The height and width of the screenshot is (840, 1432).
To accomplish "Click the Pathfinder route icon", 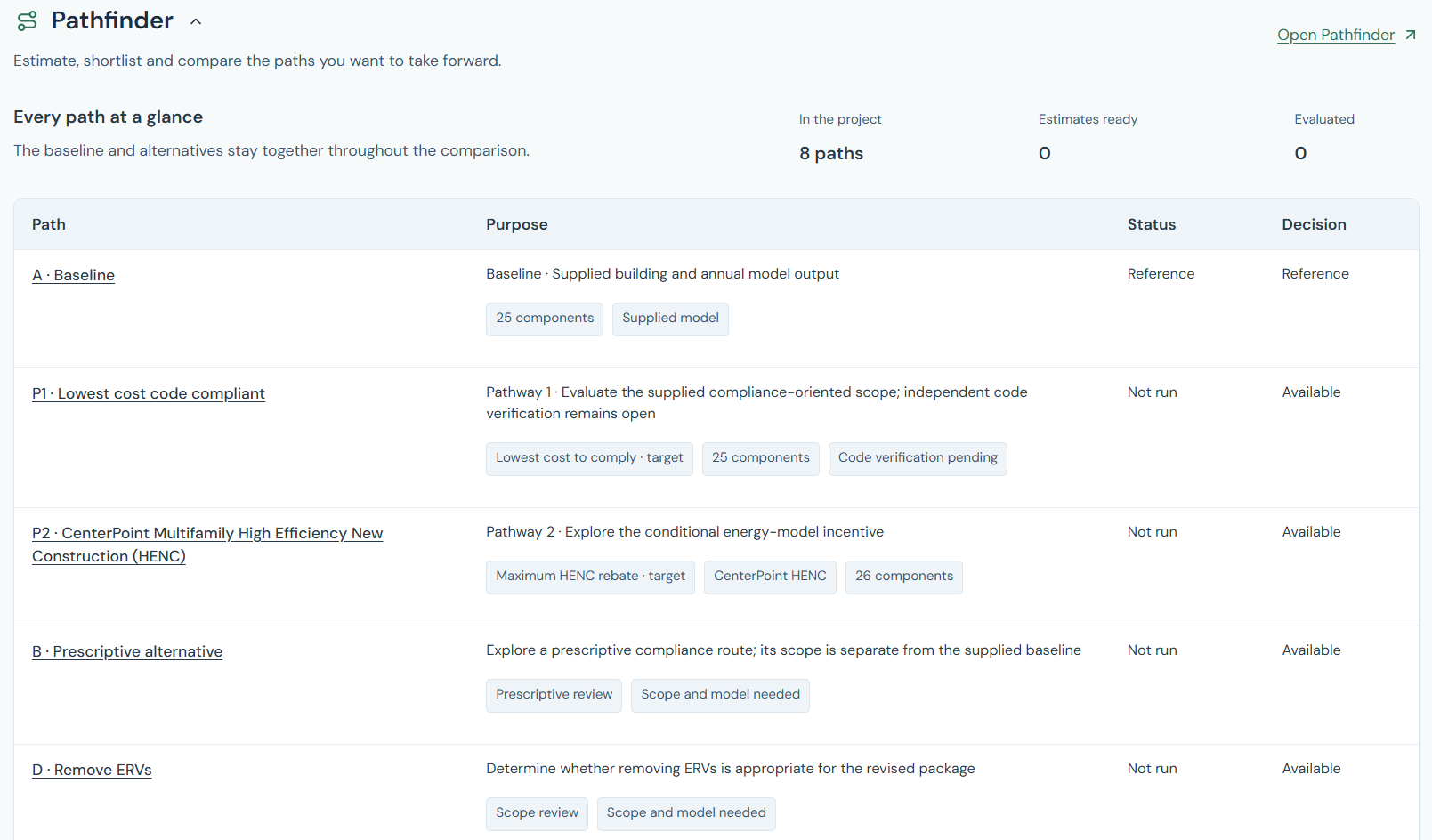I will pos(28,20).
